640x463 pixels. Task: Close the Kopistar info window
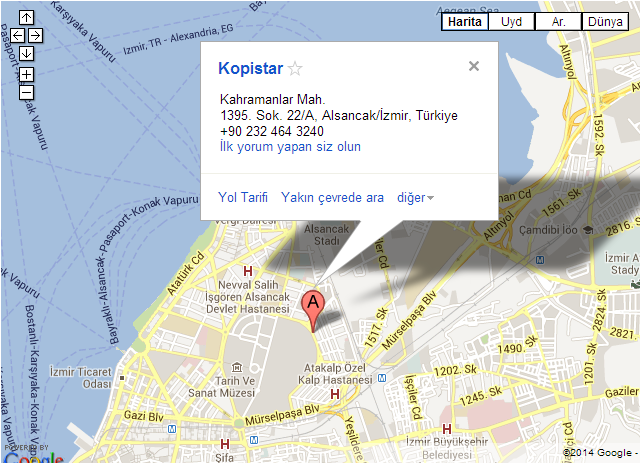point(474,66)
